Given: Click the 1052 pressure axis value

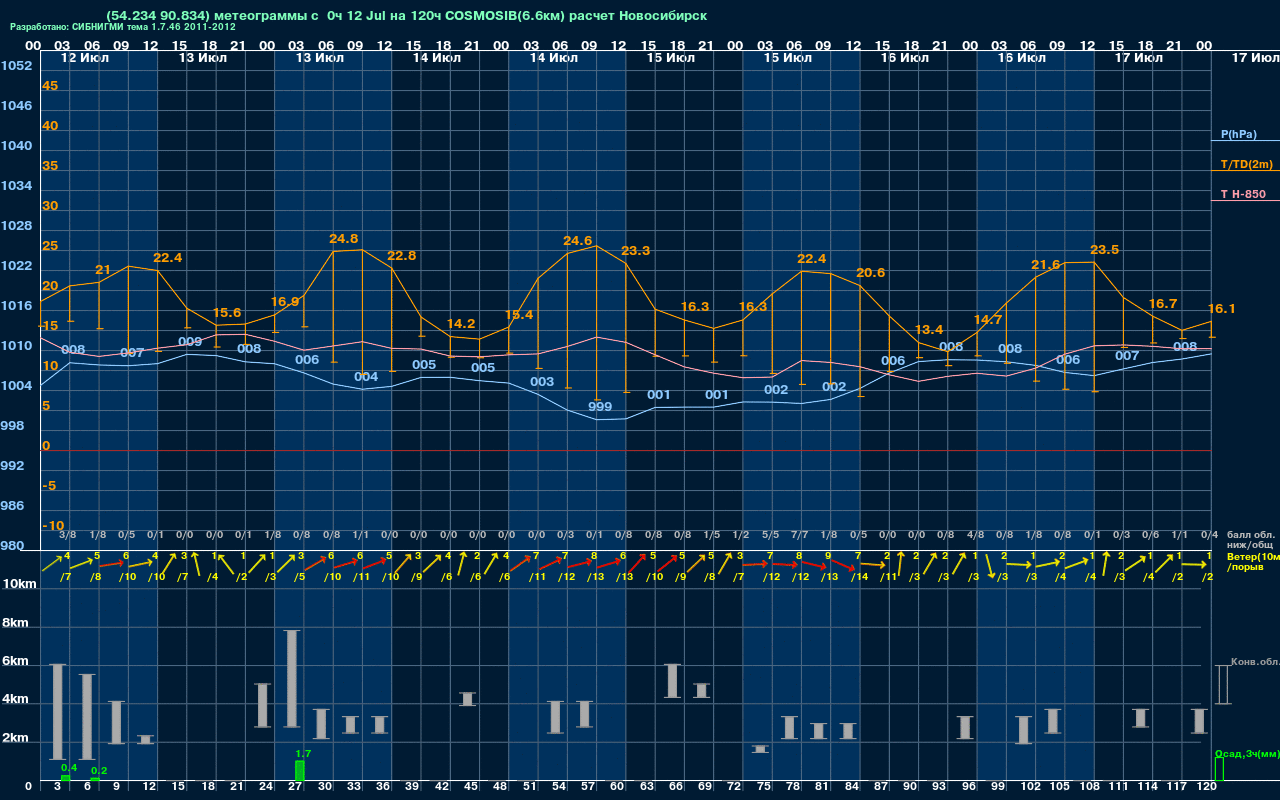Looking at the screenshot, I should (x=16, y=66).
